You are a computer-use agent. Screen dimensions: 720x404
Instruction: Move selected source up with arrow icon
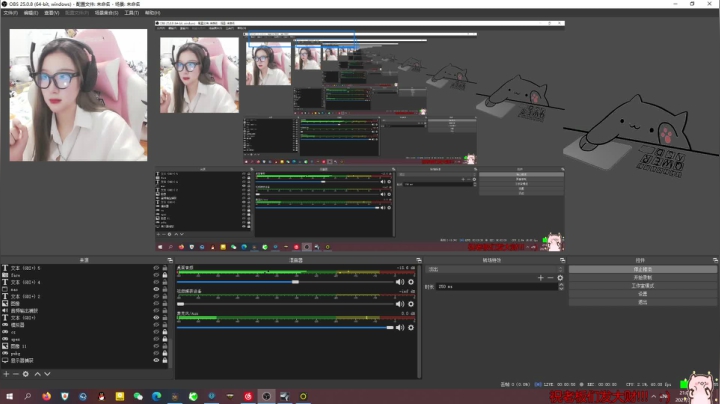click(38, 374)
